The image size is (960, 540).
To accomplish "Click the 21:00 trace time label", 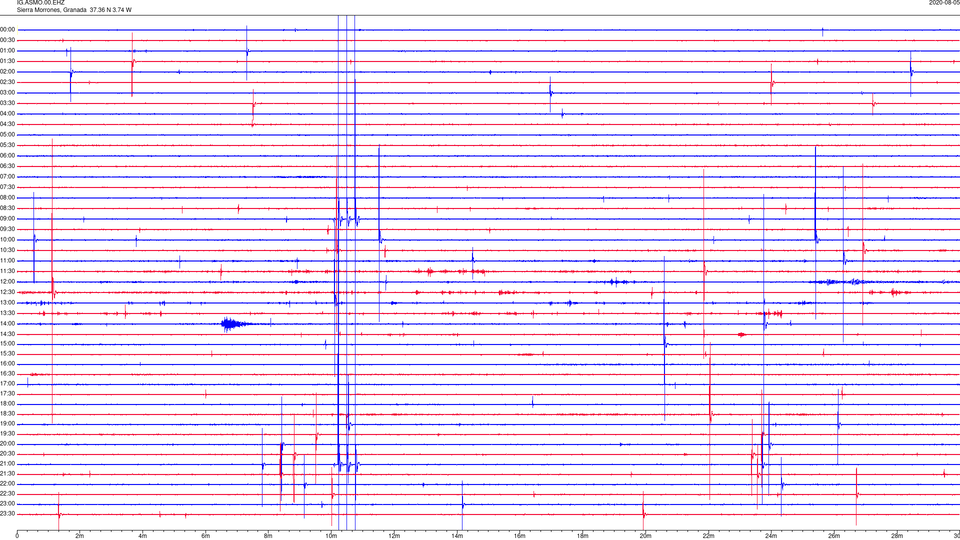I will point(8,463).
